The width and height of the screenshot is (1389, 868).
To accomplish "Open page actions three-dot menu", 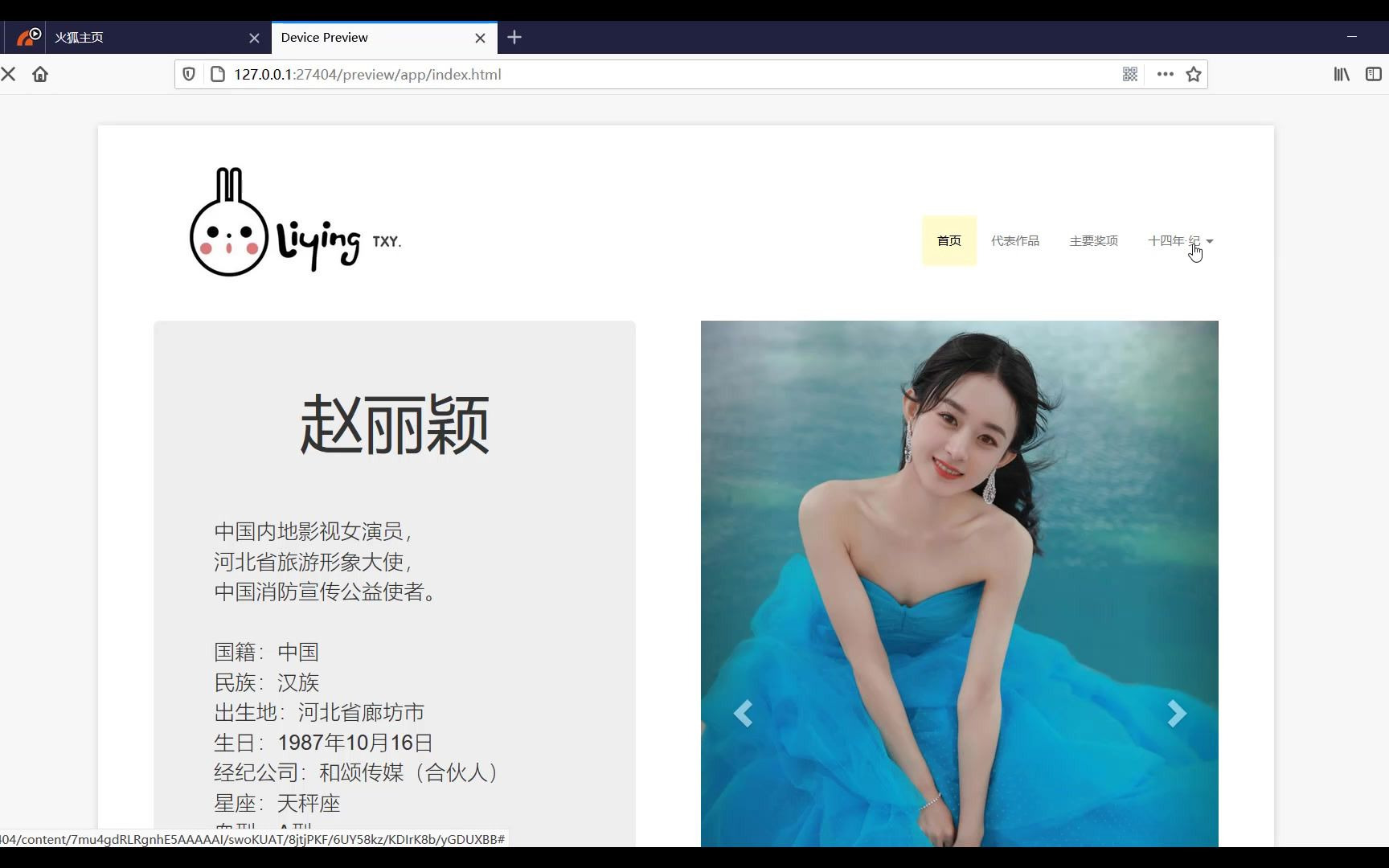I will (x=1166, y=74).
